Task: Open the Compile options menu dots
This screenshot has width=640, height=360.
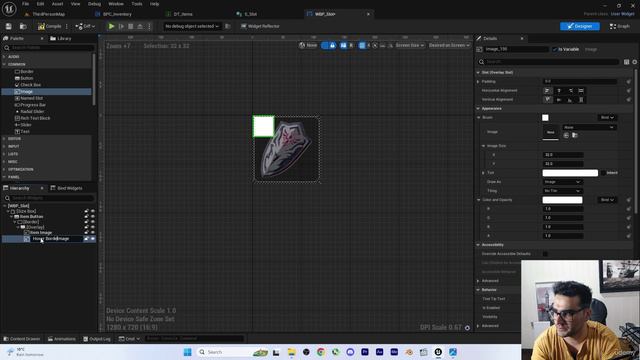Action: pos(67,26)
